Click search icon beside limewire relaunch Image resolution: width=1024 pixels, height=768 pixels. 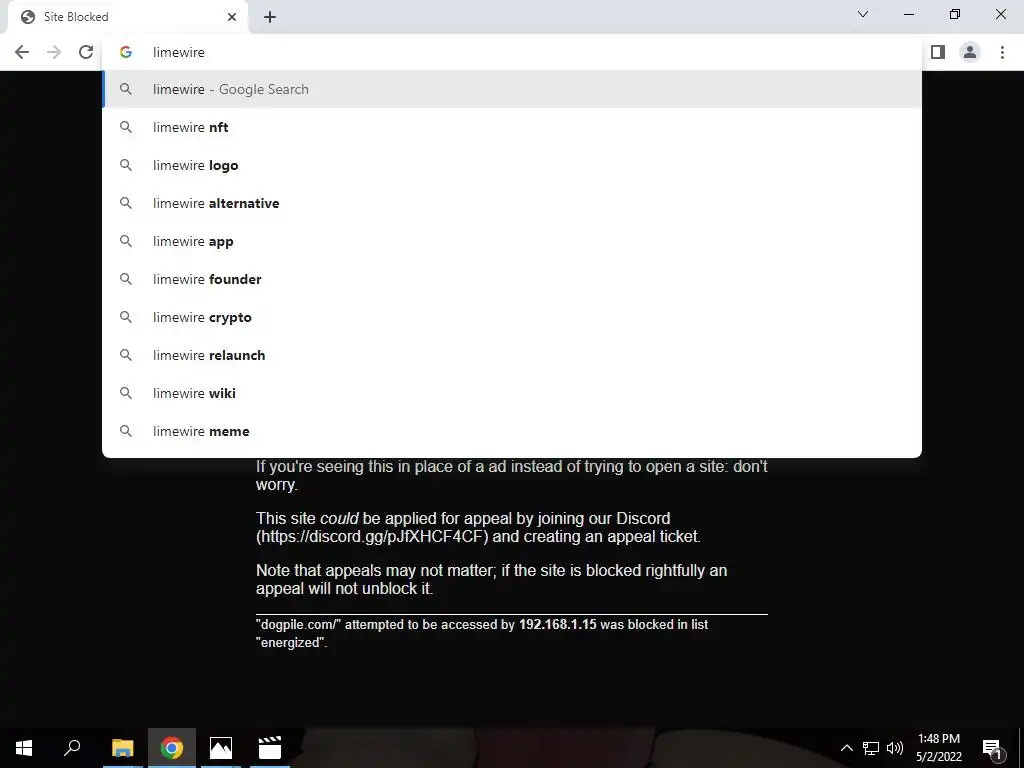126,355
